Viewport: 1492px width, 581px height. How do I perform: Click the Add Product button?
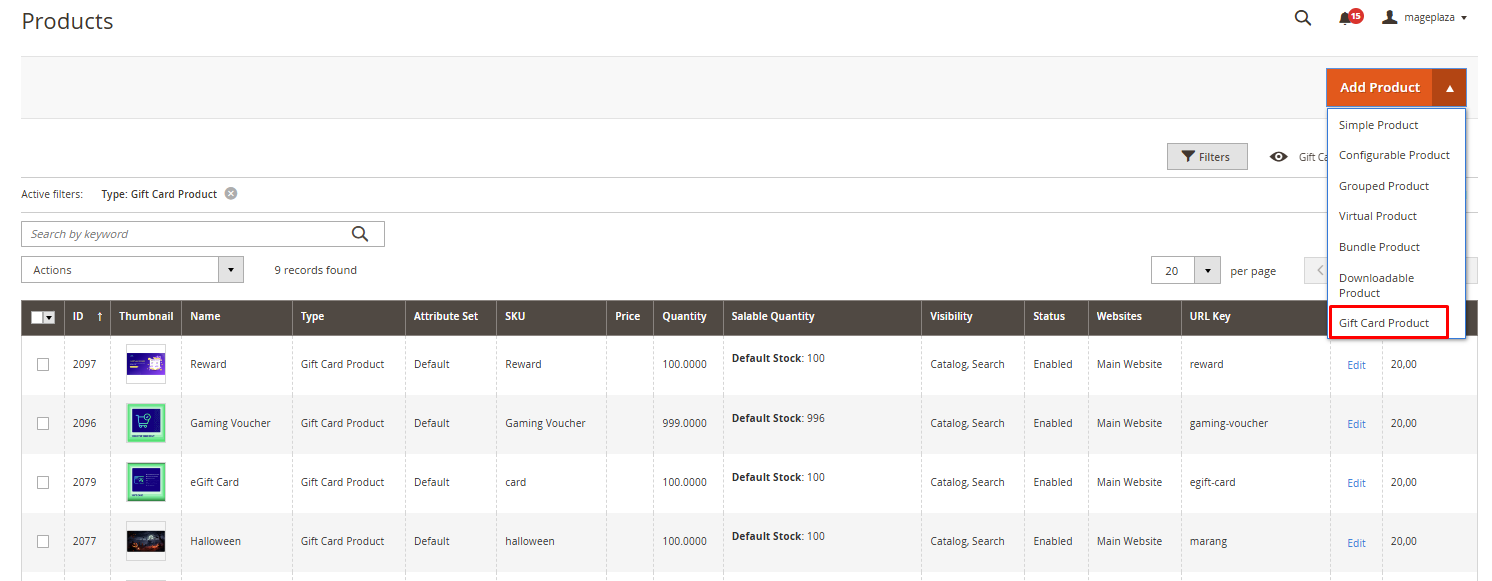coord(1379,88)
